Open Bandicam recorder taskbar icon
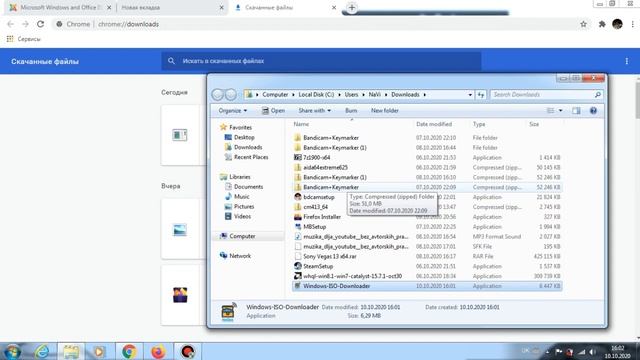Screen dimensions: 640x360 pyautogui.click(x=187, y=351)
